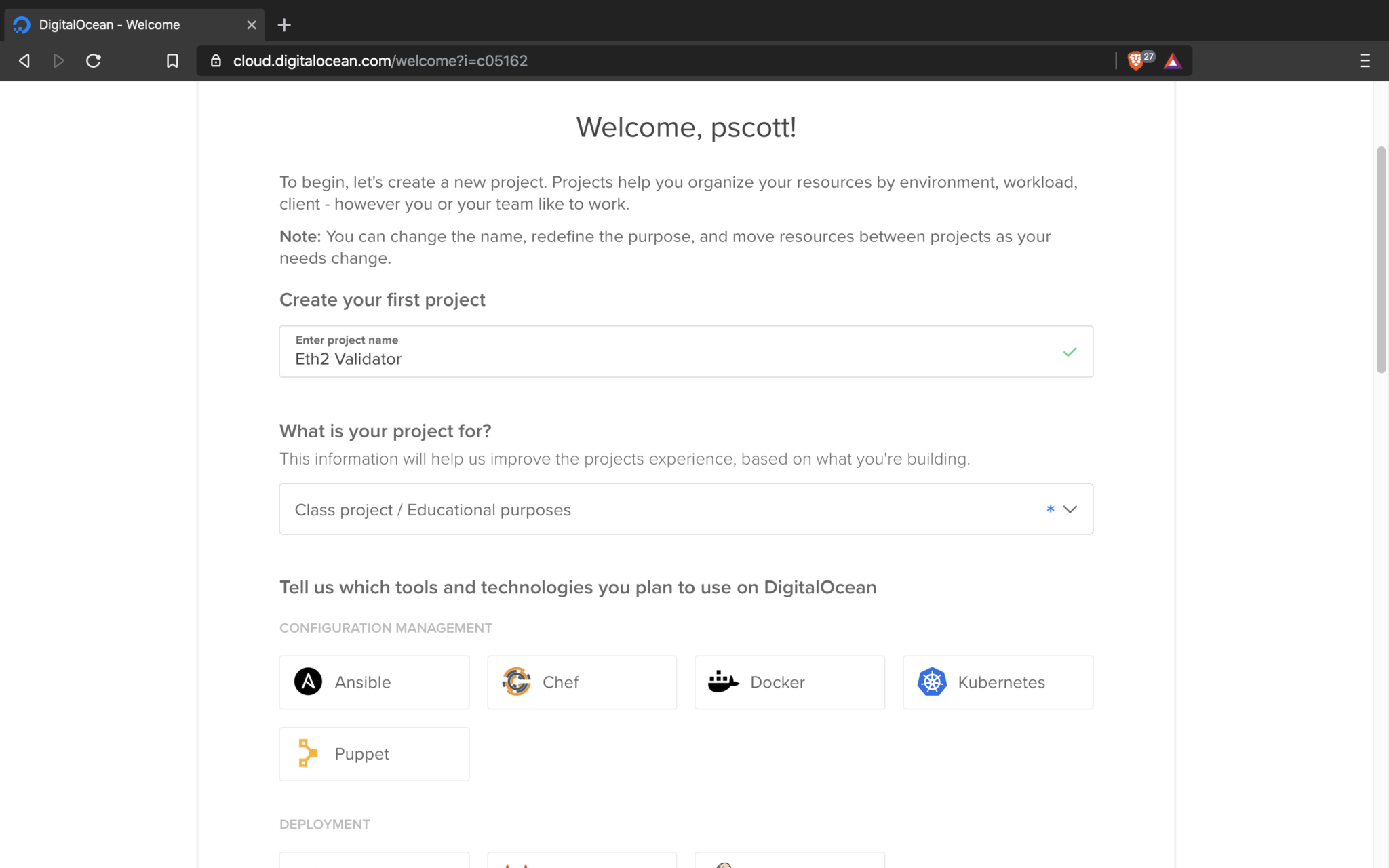
Task: Click the green checkmark in project name
Action: click(x=1070, y=352)
